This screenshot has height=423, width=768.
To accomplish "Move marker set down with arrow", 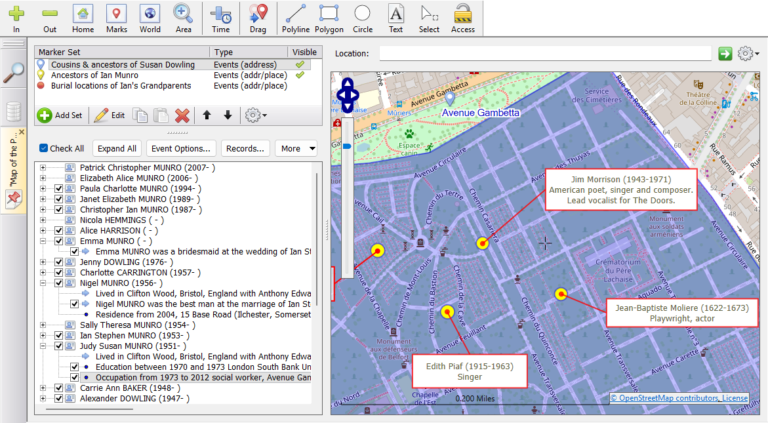I will (x=228, y=116).
